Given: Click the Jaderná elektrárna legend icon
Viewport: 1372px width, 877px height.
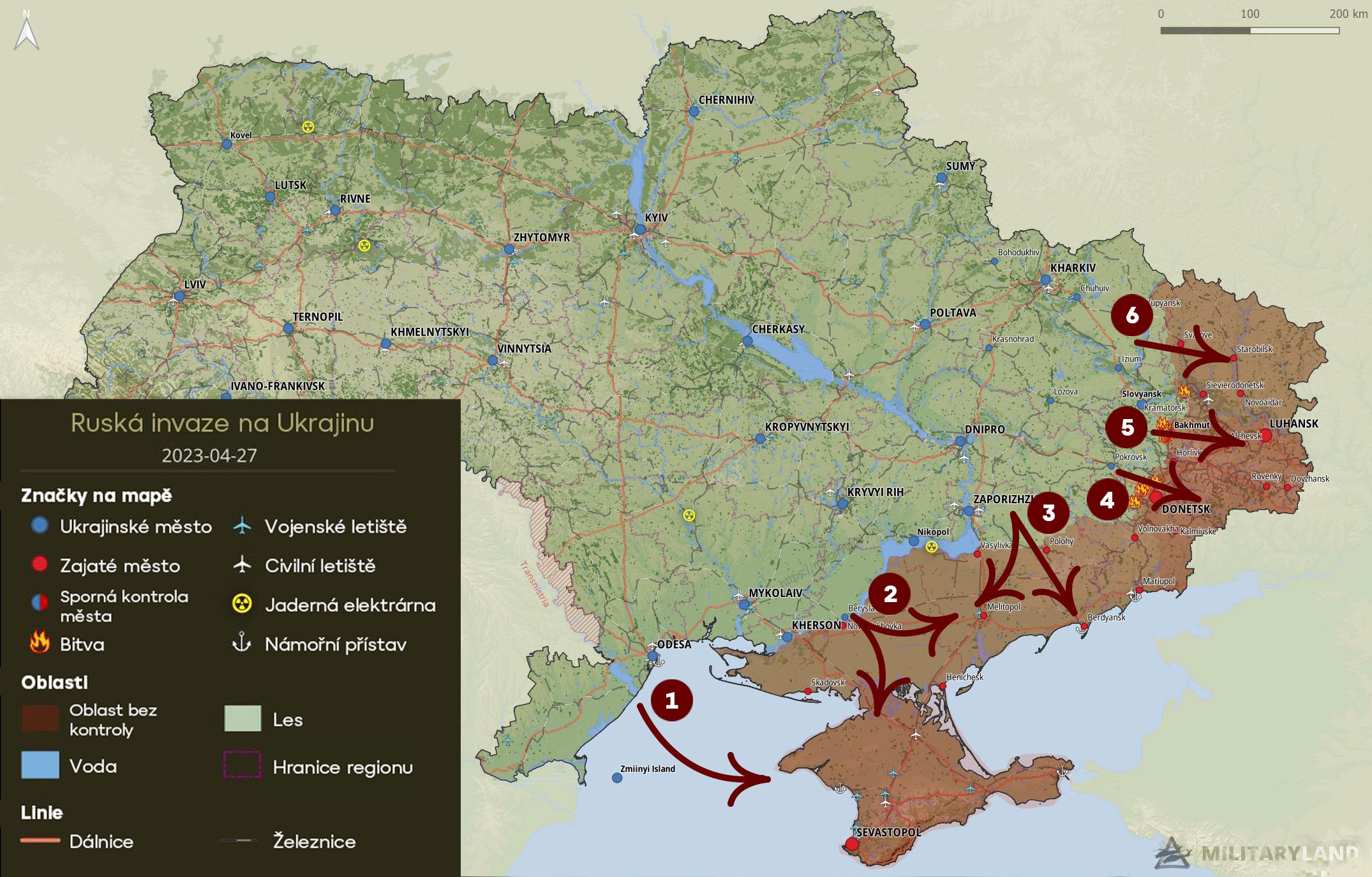Looking at the screenshot, I should point(242,603).
